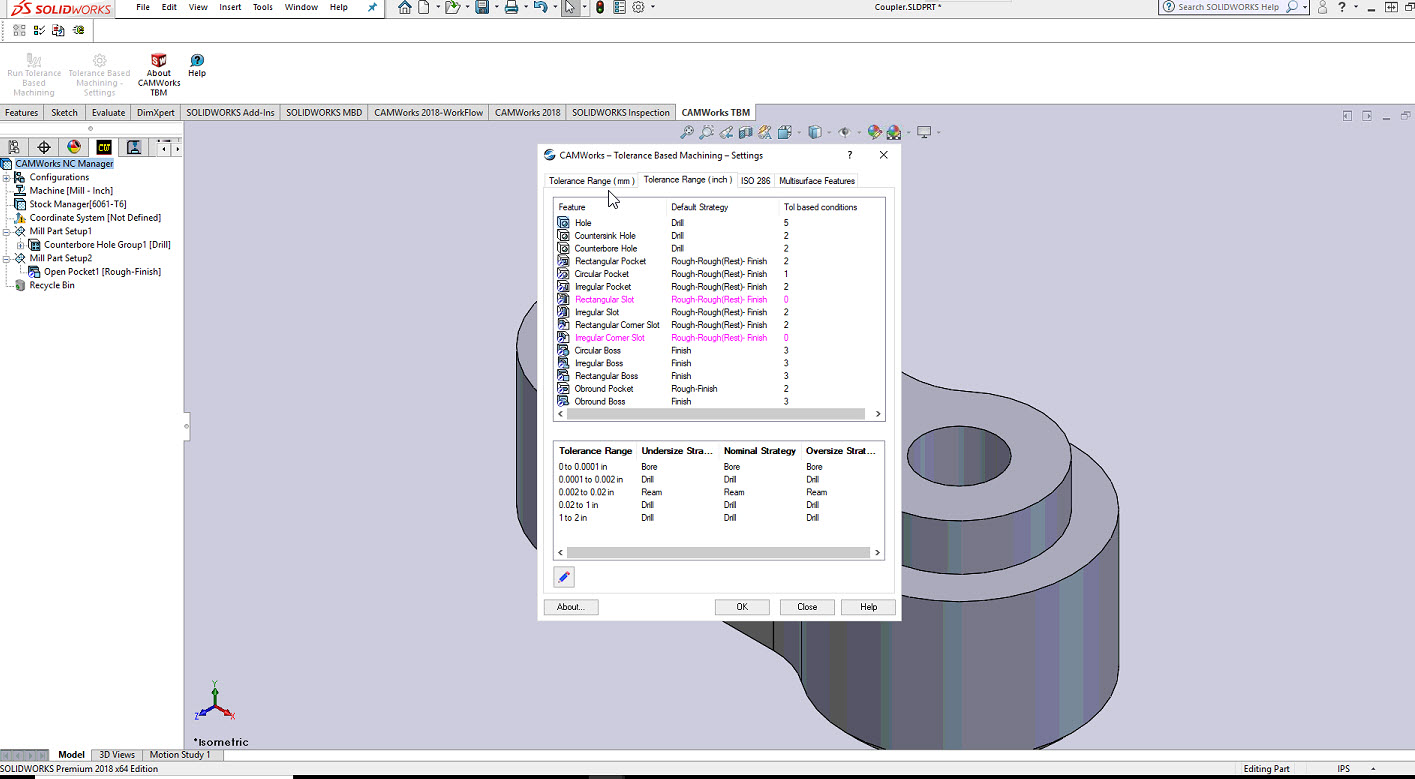Click the Save icon
Screen dimensions: 1415x779
(x=482, y=7)
